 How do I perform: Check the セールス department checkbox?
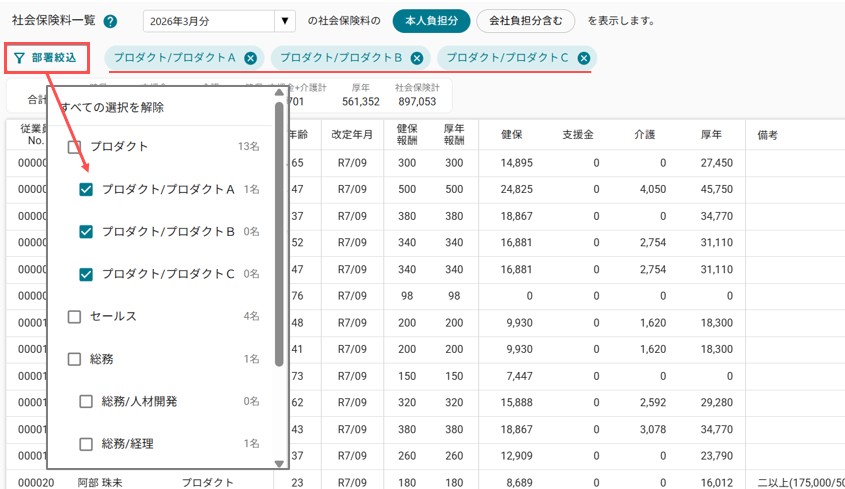(74, 316)
